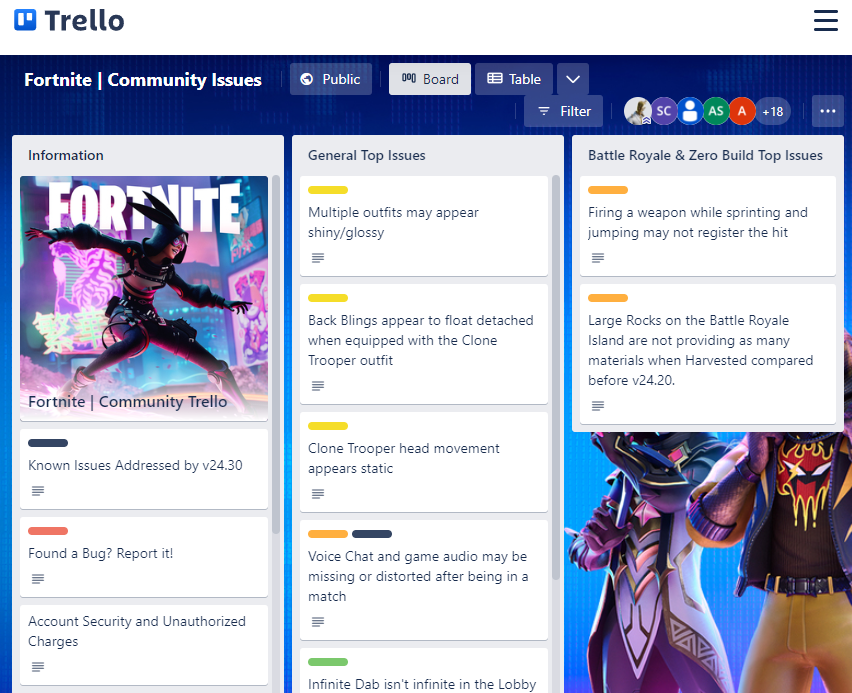Viewport: 852px width, 693px height.
Task: Click description icon on Firing a weapon card
Action: 598,258
